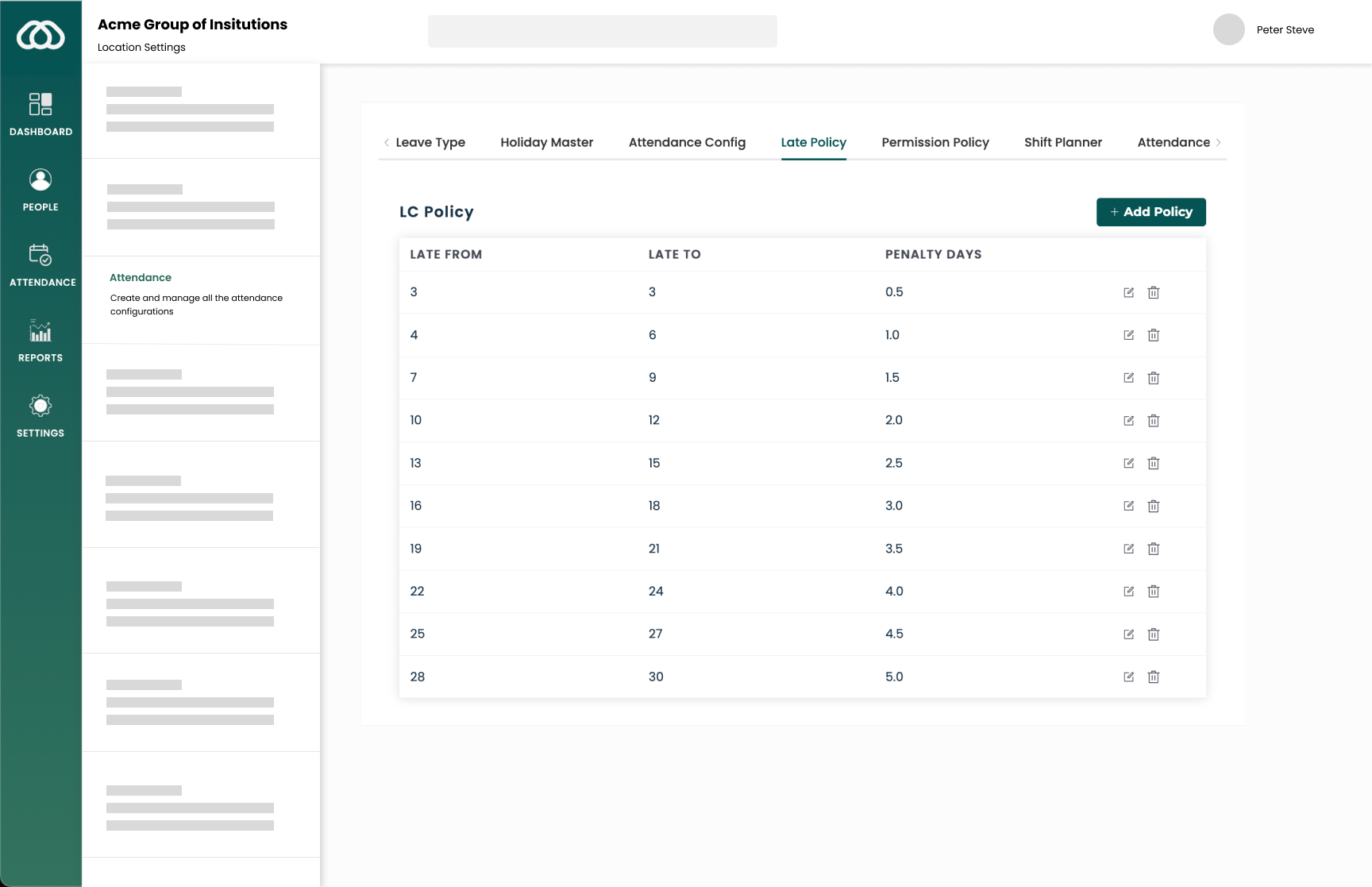
Task: Delete the policy row late from 28
Action: tap(1154, 677)
